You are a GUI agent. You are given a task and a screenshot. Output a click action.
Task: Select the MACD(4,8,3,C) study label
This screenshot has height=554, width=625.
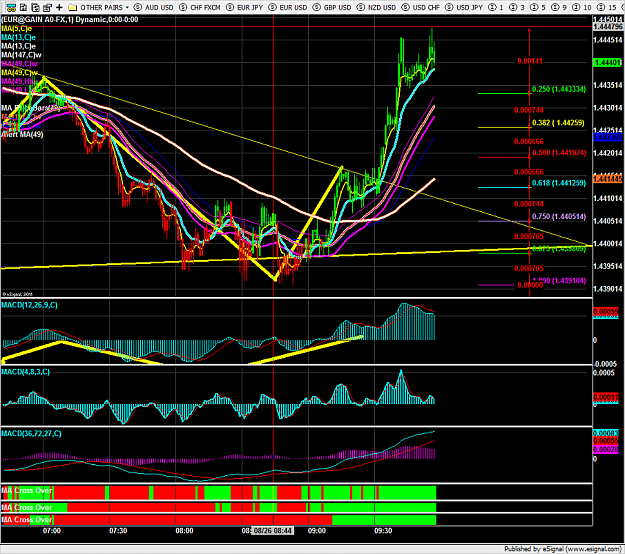26,372
